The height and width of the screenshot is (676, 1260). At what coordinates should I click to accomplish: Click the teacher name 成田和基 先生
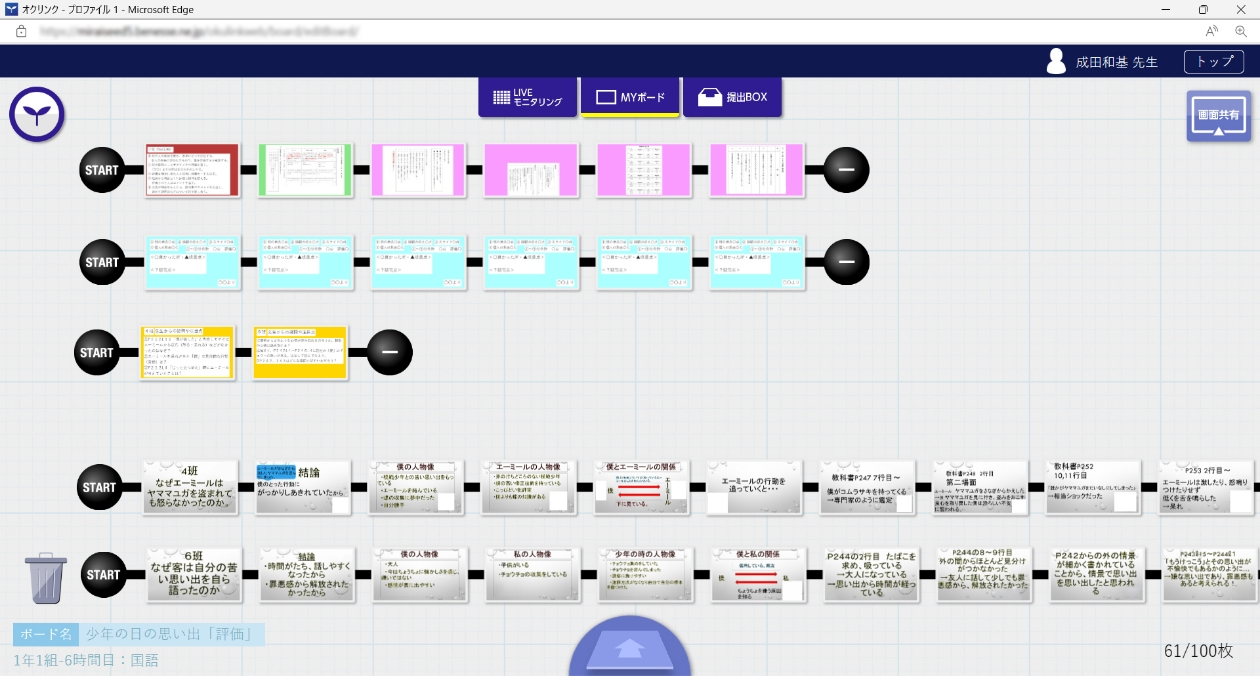tap(1117, 62)
